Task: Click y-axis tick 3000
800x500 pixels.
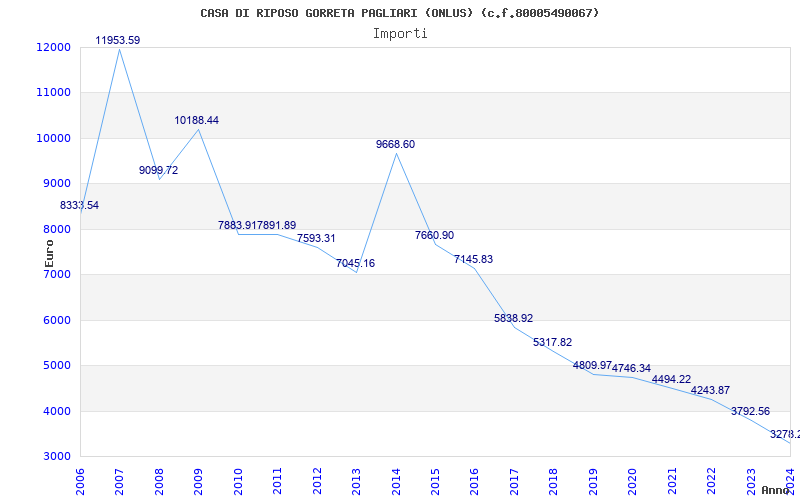Action: [56, 457]
